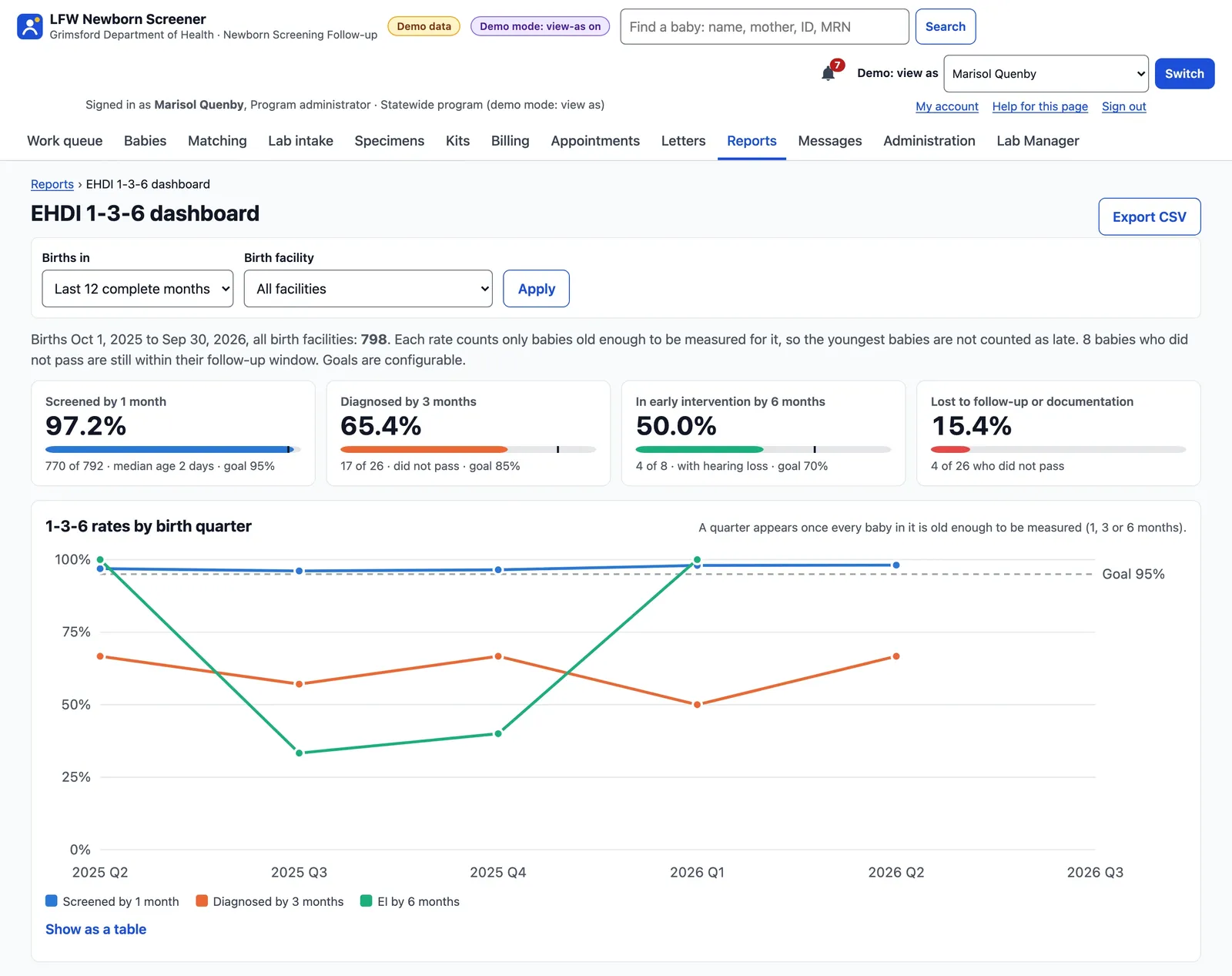The height and width of the screenshot is (976, 1232).
Task: Open the My account link
Action: pyautogui.click(x=947, y=106)
